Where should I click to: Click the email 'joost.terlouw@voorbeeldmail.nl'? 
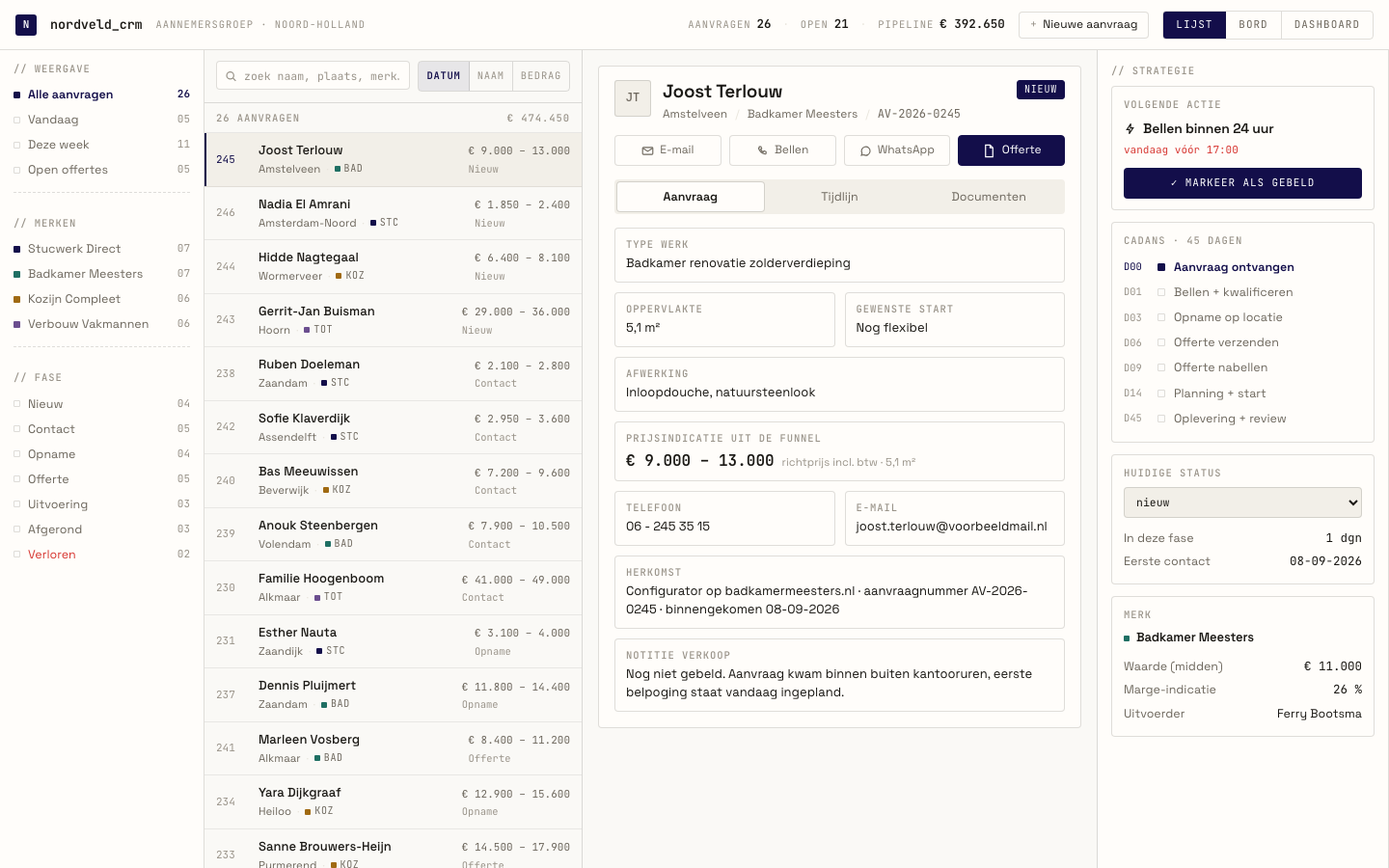[951, 527]
